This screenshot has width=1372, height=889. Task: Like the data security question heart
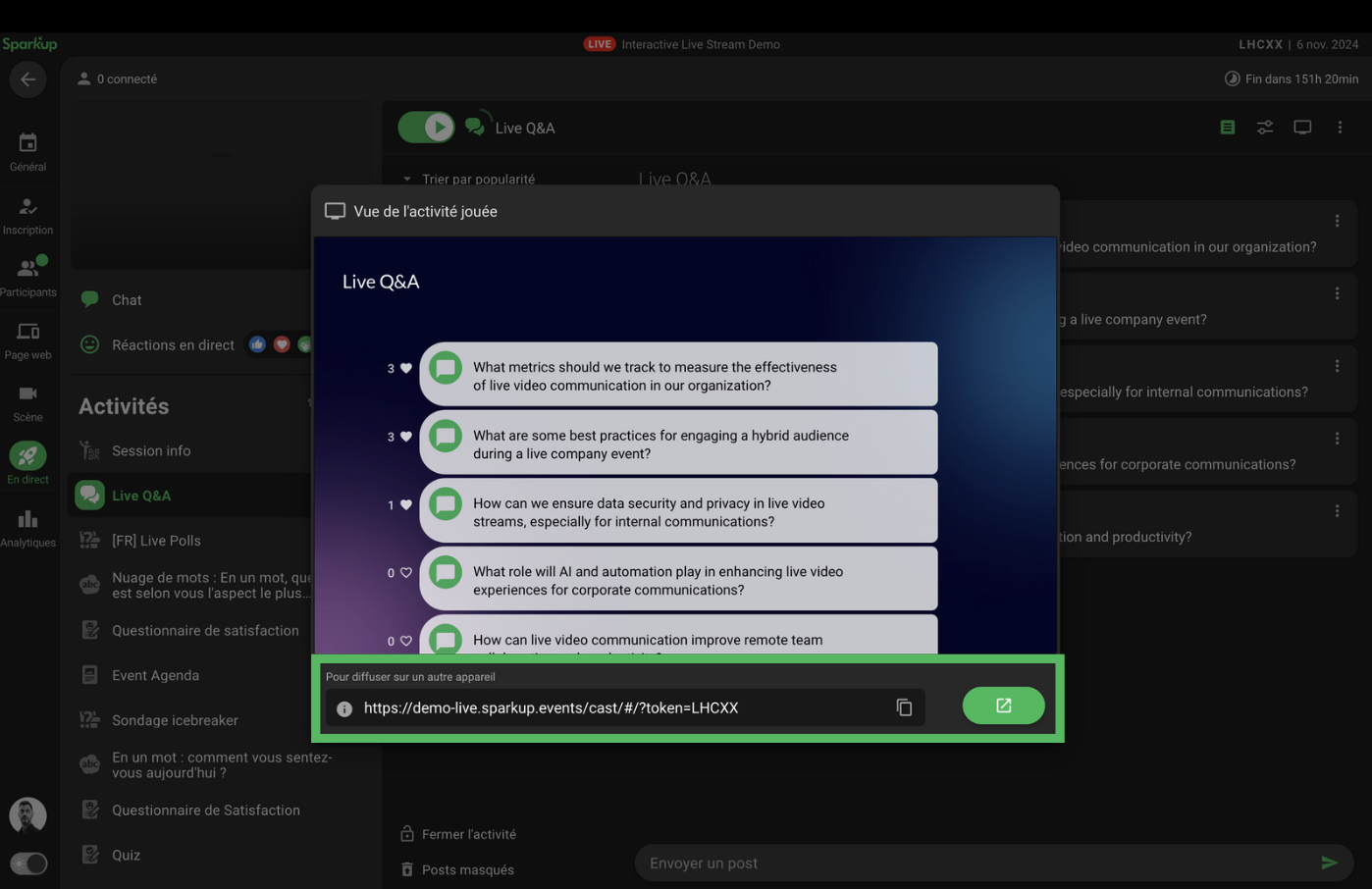point(405,505)
